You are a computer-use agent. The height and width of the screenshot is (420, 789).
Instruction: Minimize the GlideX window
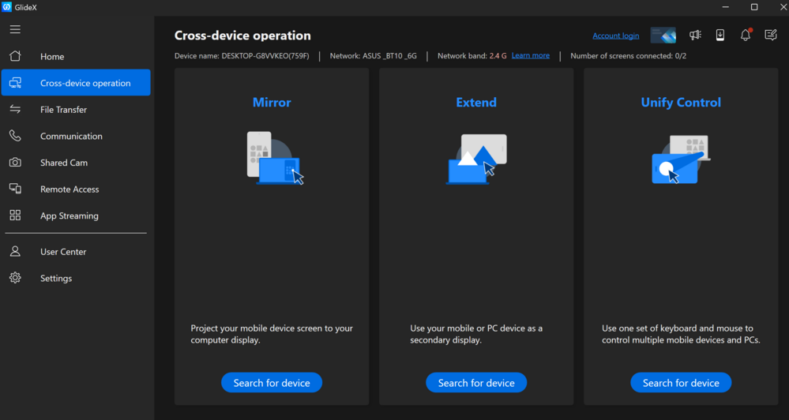pyautogui.click(x=725, y=7)
